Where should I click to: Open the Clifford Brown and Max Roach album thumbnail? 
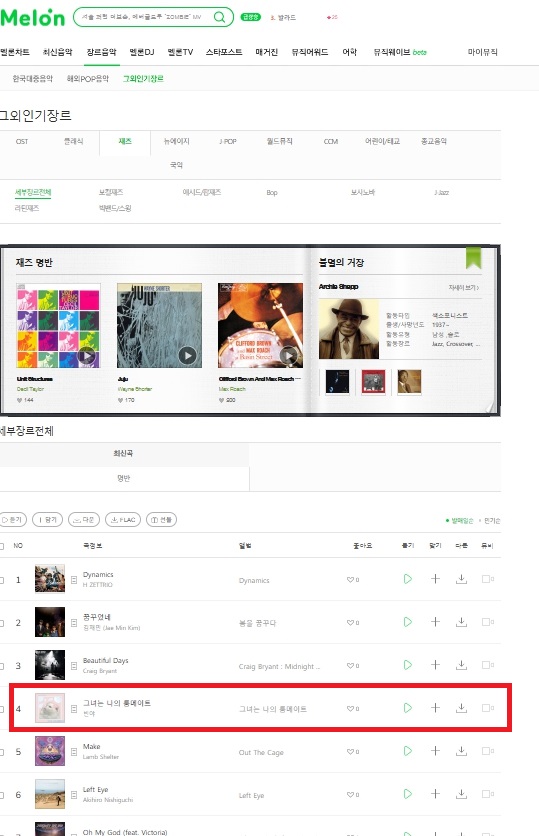coord(260,325)
